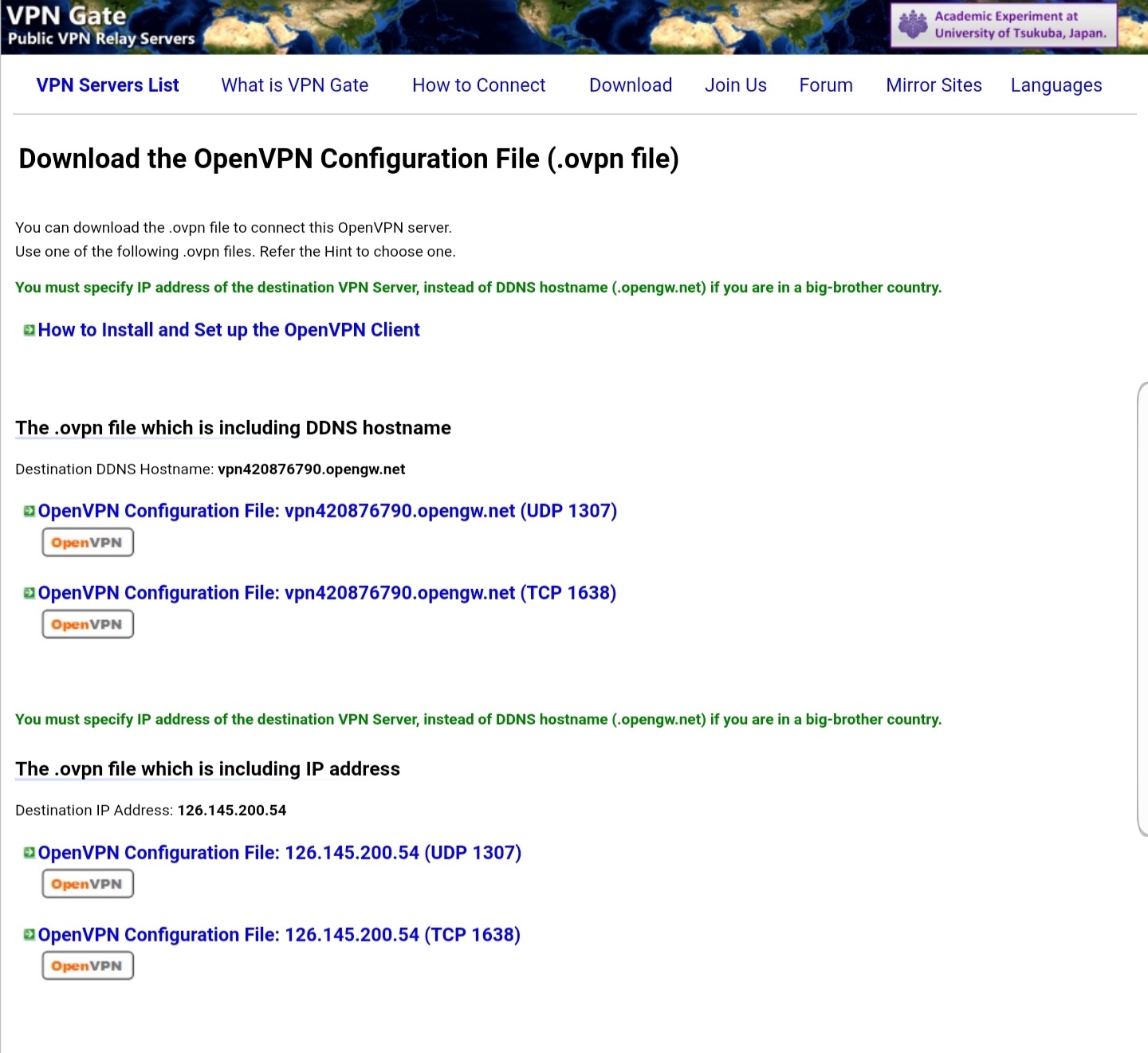Go to What is VPN Gate
Viewport: 1148px width, 1053px height.
295,85
